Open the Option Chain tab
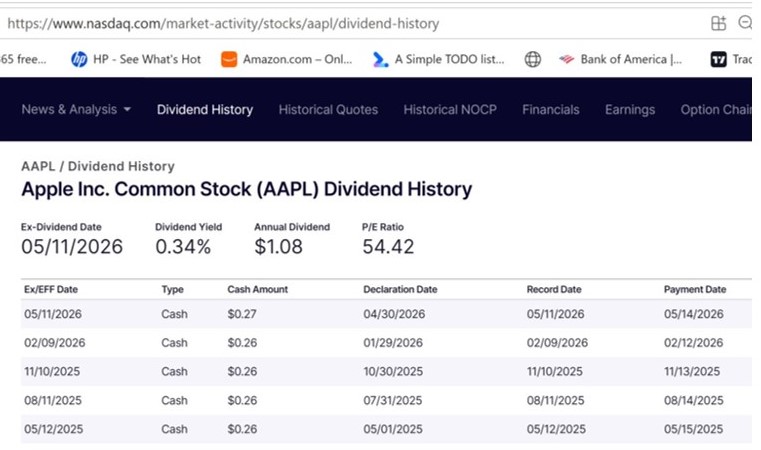The height and width of the screenshot is (450, 761). tap(716, 109)
